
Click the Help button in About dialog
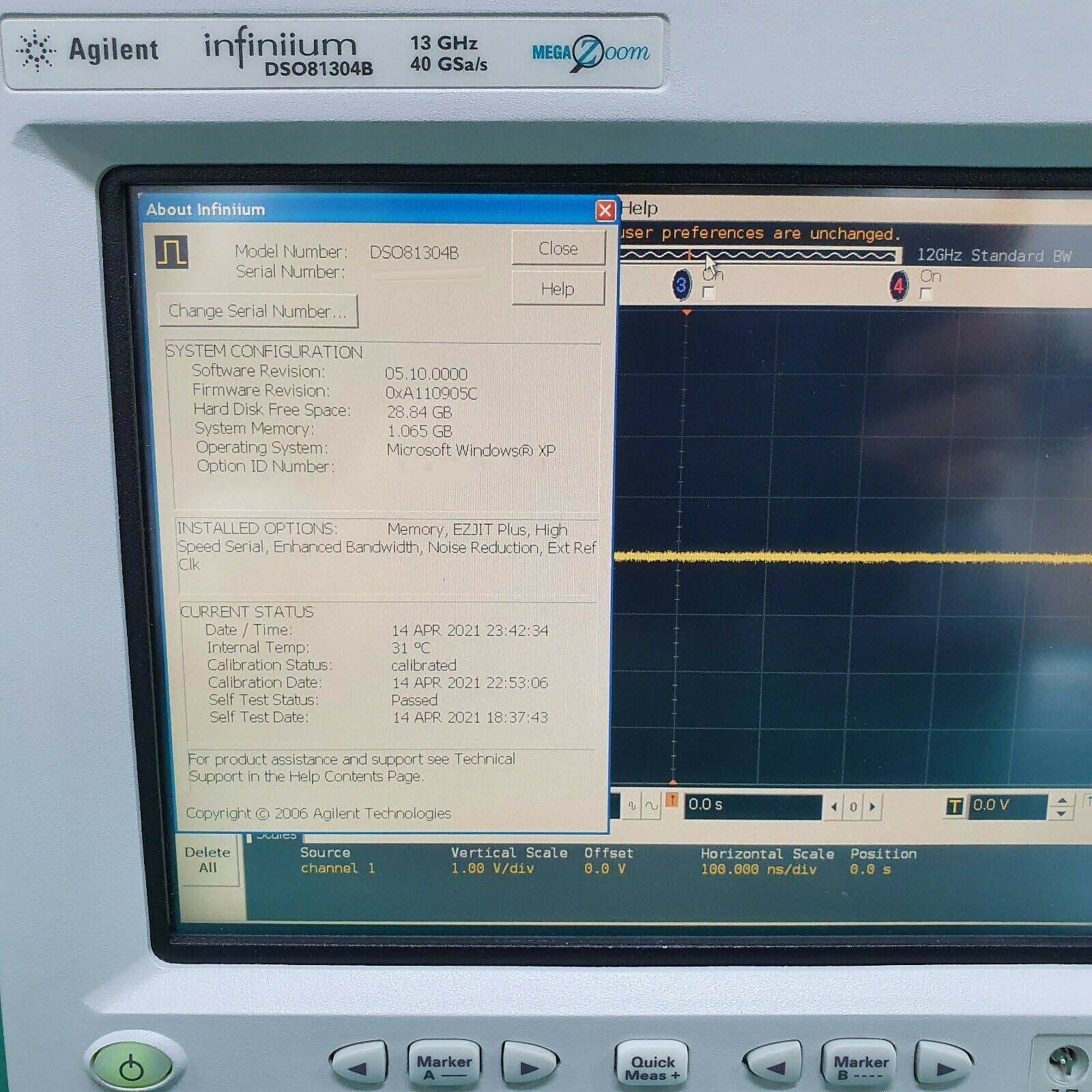[x=558, y=289]
